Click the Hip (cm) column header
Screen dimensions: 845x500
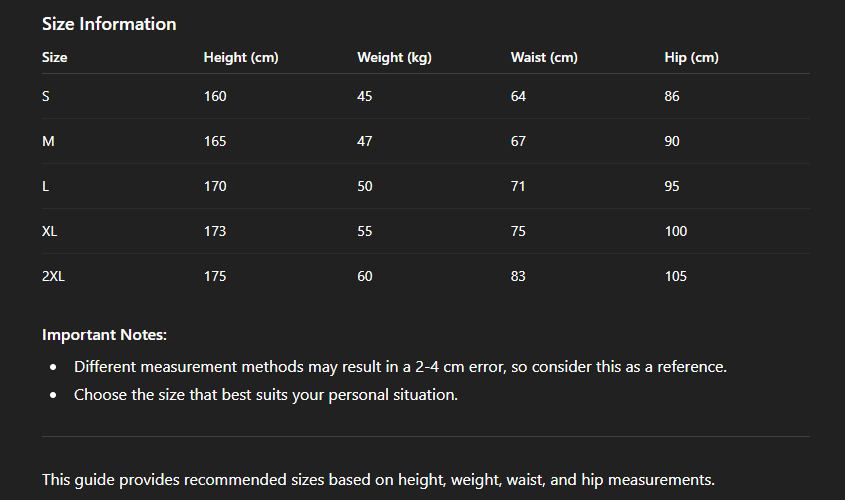[691, 57]
